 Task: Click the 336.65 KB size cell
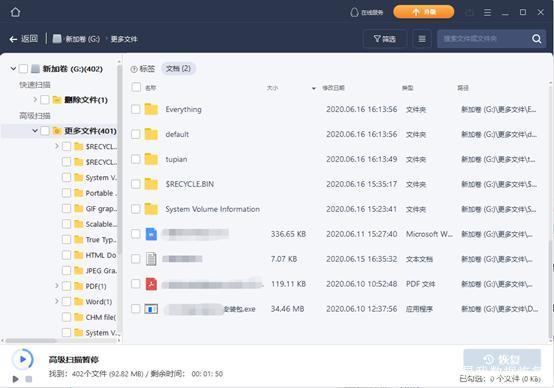288,234
